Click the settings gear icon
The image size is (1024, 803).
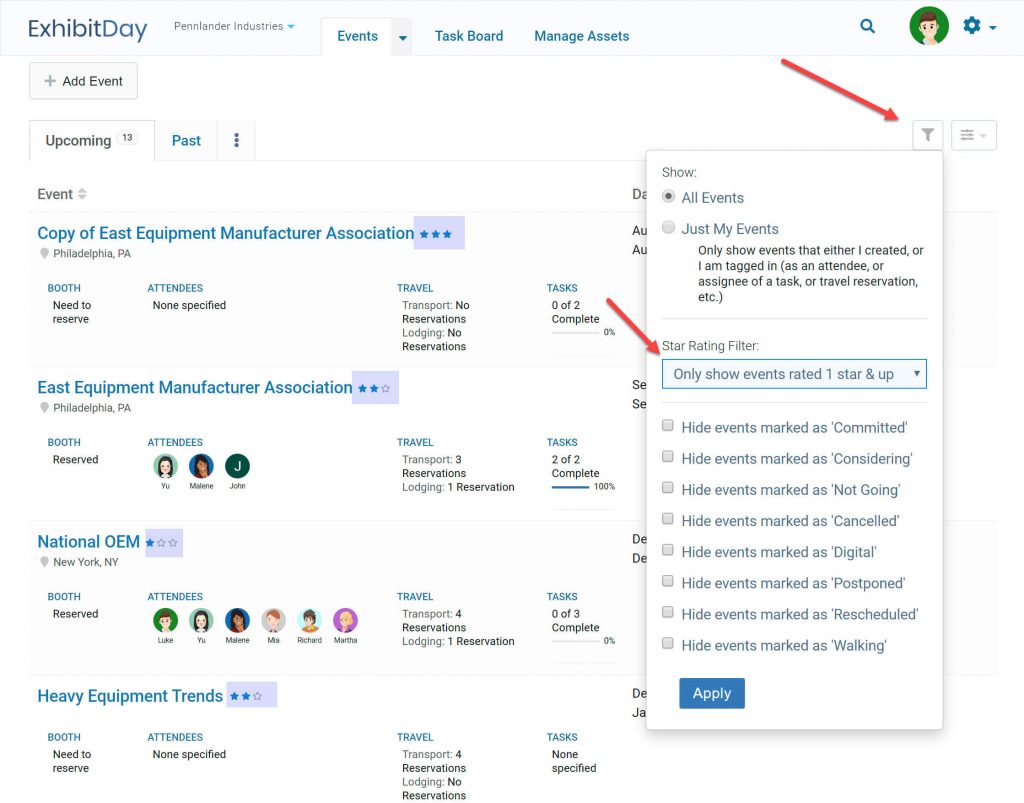coord(971,26)
